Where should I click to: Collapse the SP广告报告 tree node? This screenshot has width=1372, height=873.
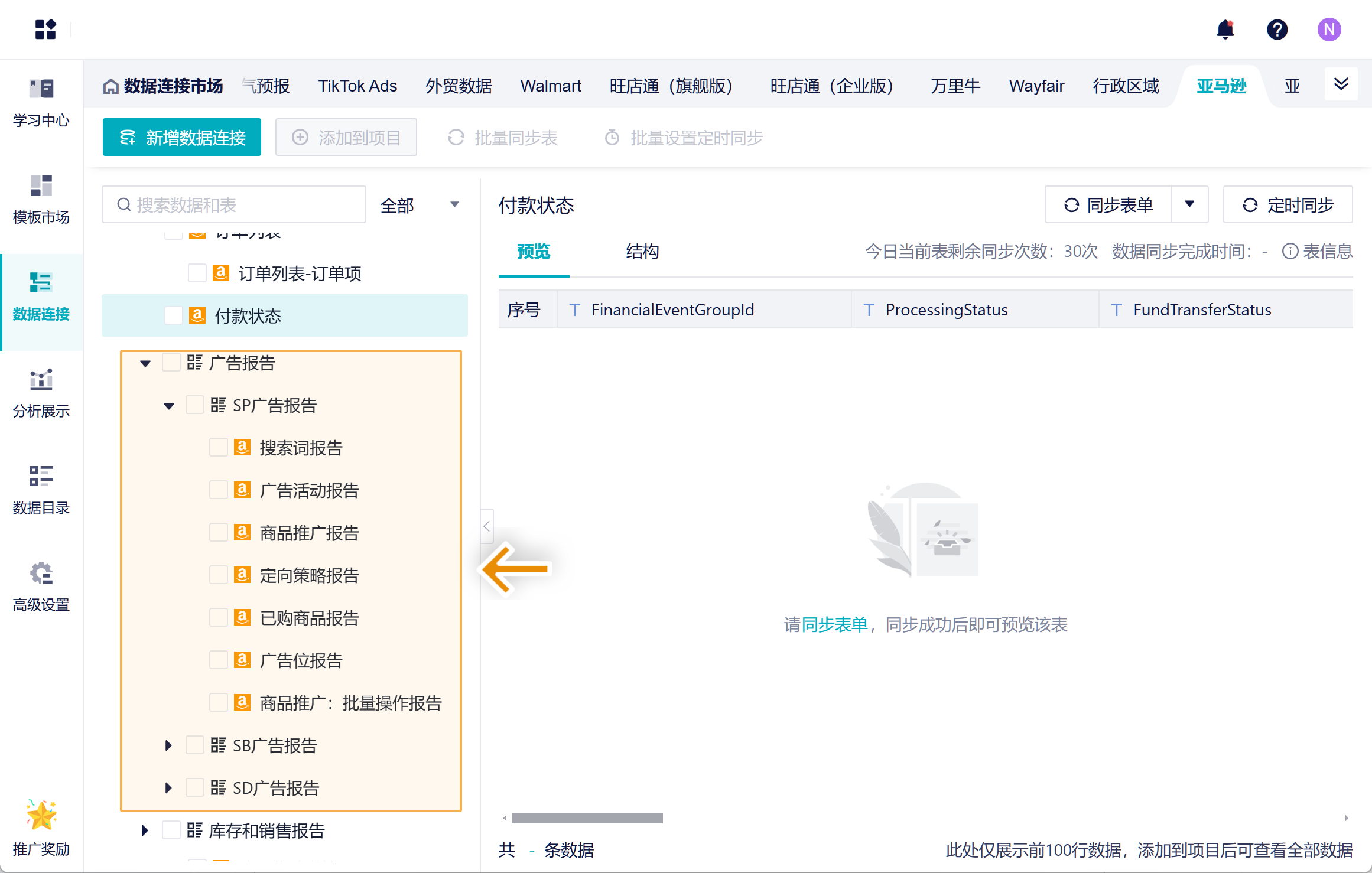click(169, 406)
